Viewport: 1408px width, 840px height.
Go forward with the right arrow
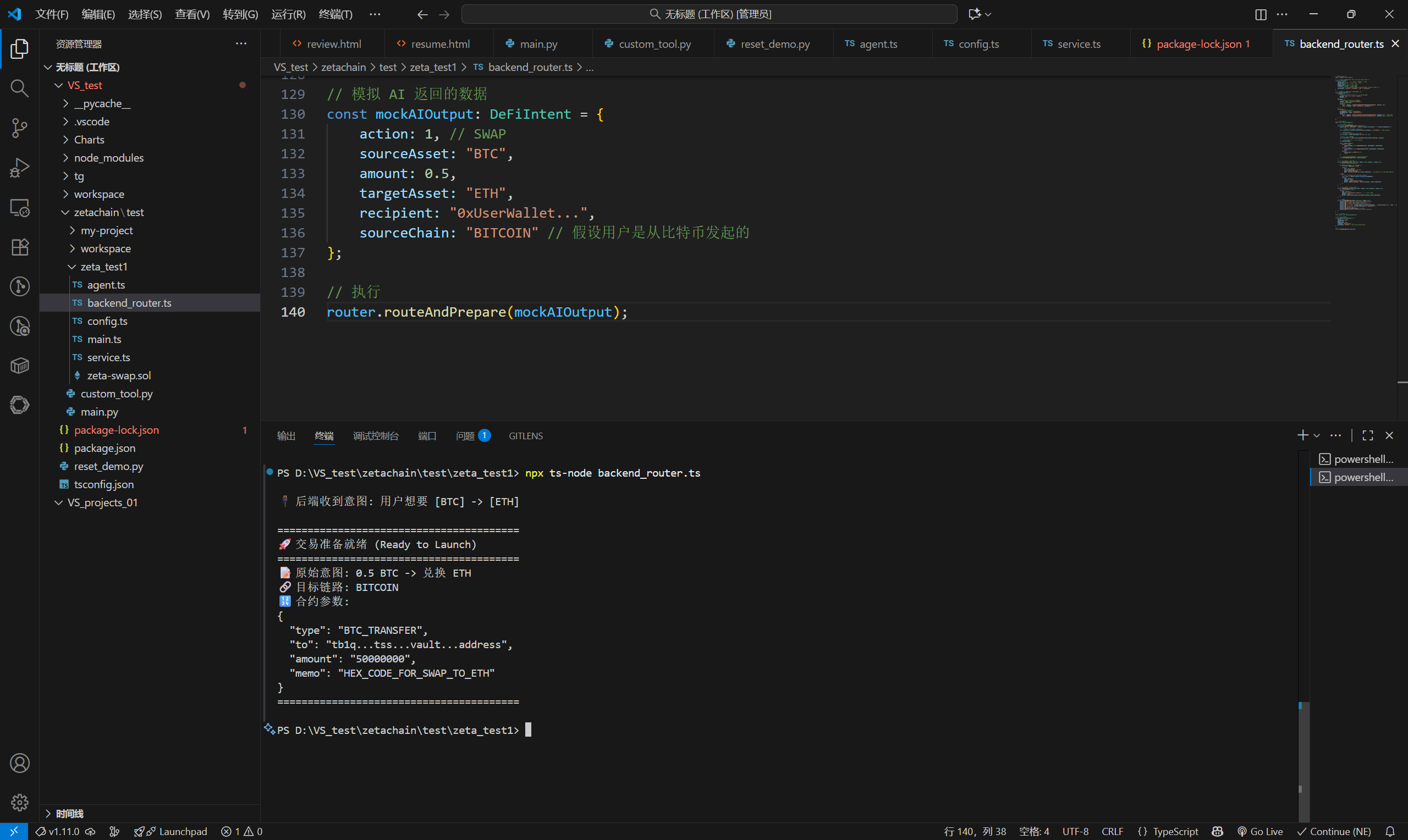click(x=444, y=14)
